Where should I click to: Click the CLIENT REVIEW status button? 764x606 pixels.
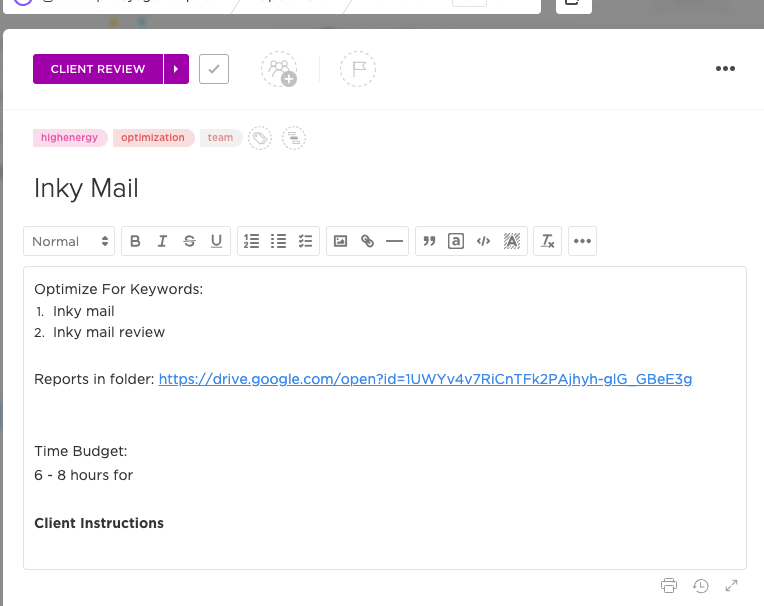[x=98, y=69]
